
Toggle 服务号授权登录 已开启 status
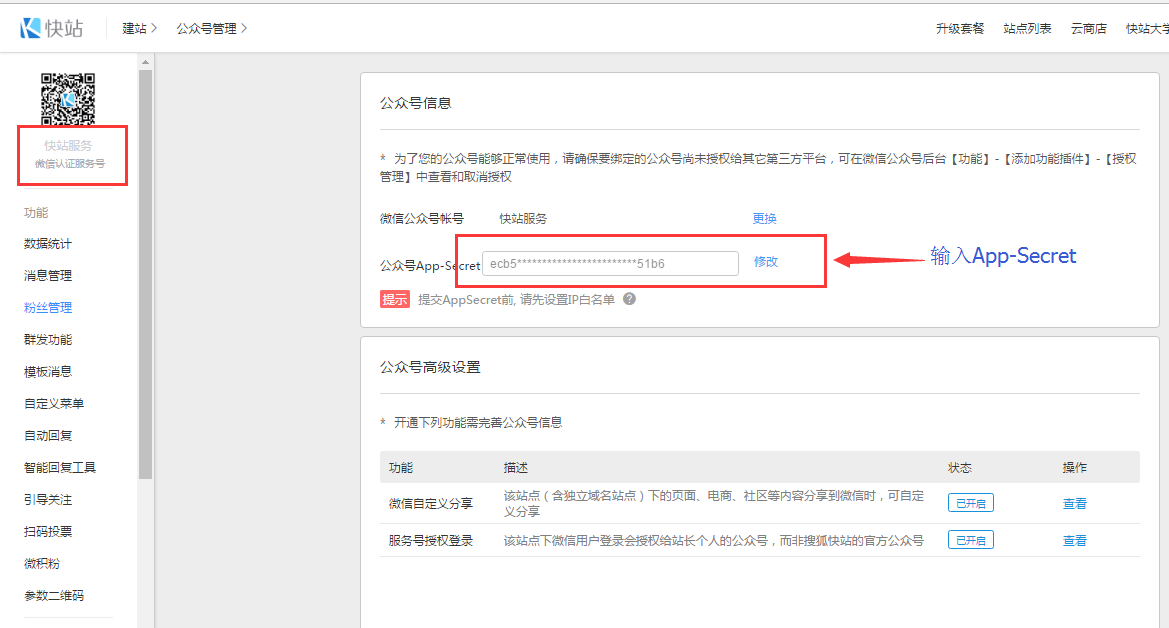[970, 540]
